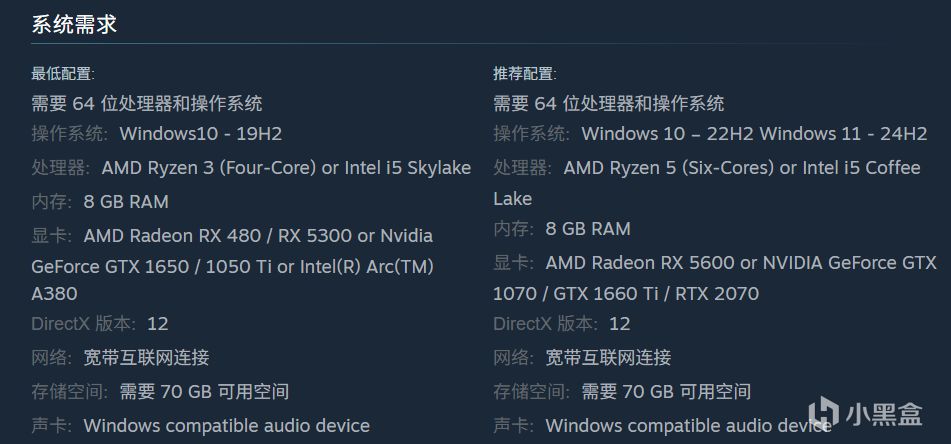
Task: Click minimum DirectX 版本 12 line
Action: 100,324
